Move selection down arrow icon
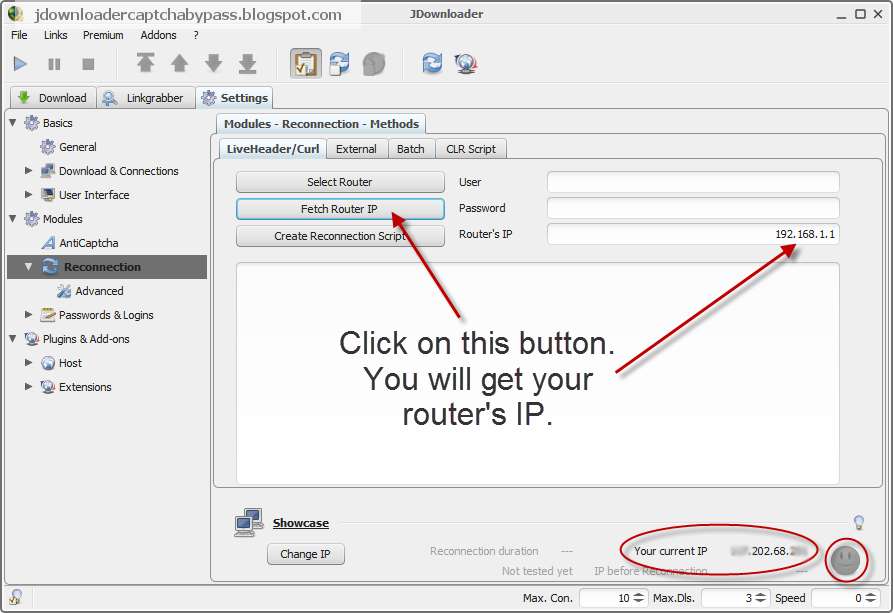This screenshot has width=893, height=613. point(214,63)
